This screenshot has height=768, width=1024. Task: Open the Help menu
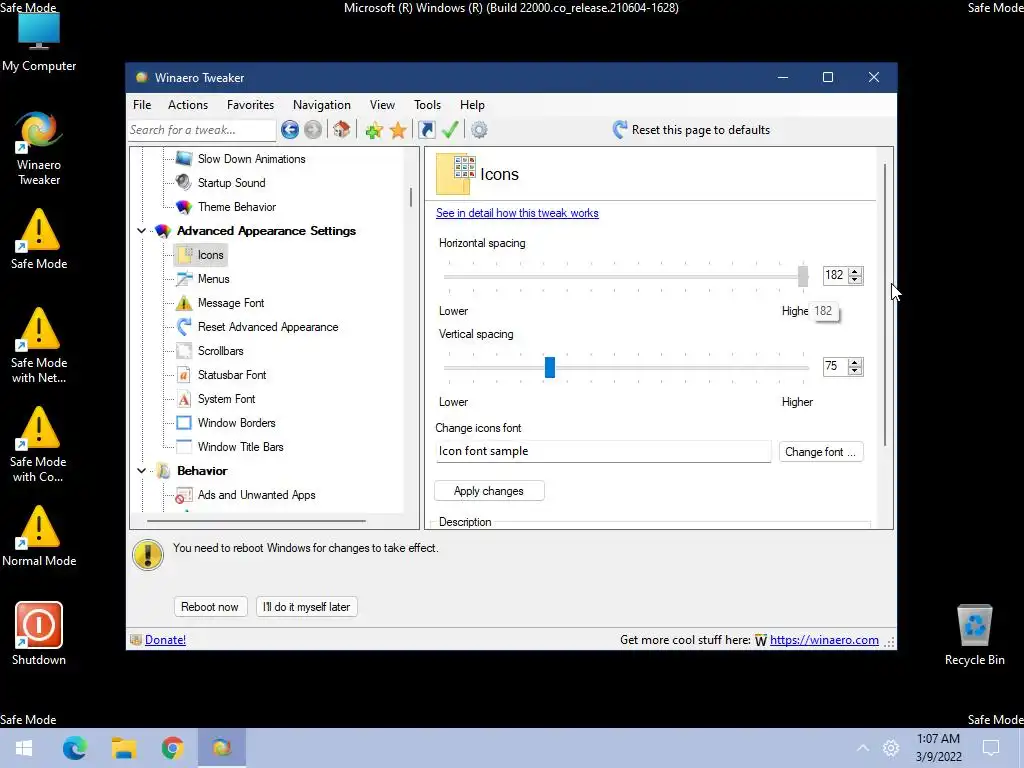[472, 104]
